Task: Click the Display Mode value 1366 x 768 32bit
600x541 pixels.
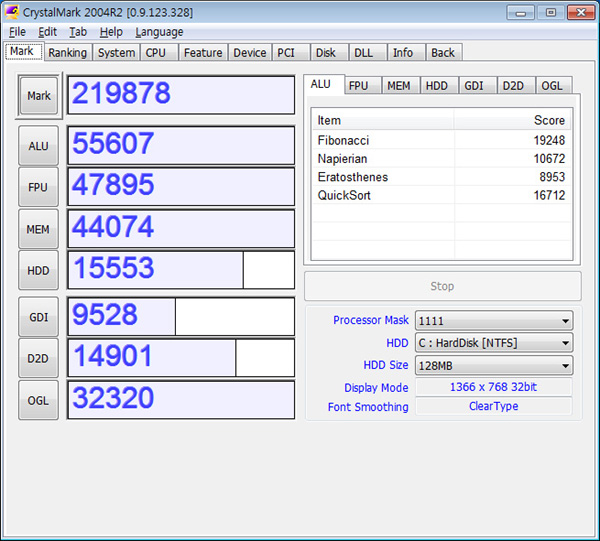Action: 494,387
